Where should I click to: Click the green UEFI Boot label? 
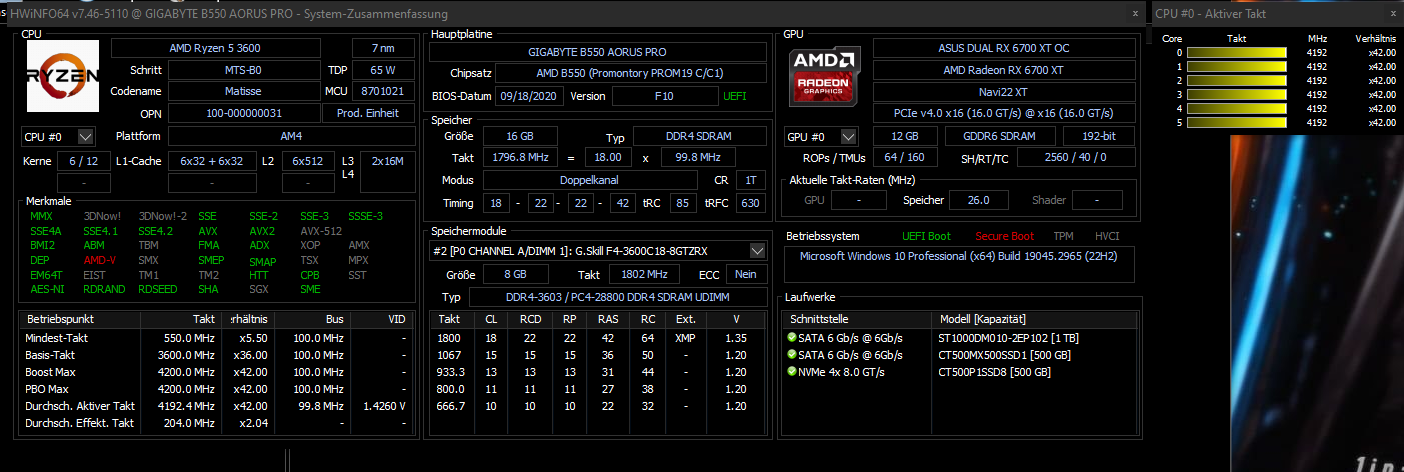point(928,236)
